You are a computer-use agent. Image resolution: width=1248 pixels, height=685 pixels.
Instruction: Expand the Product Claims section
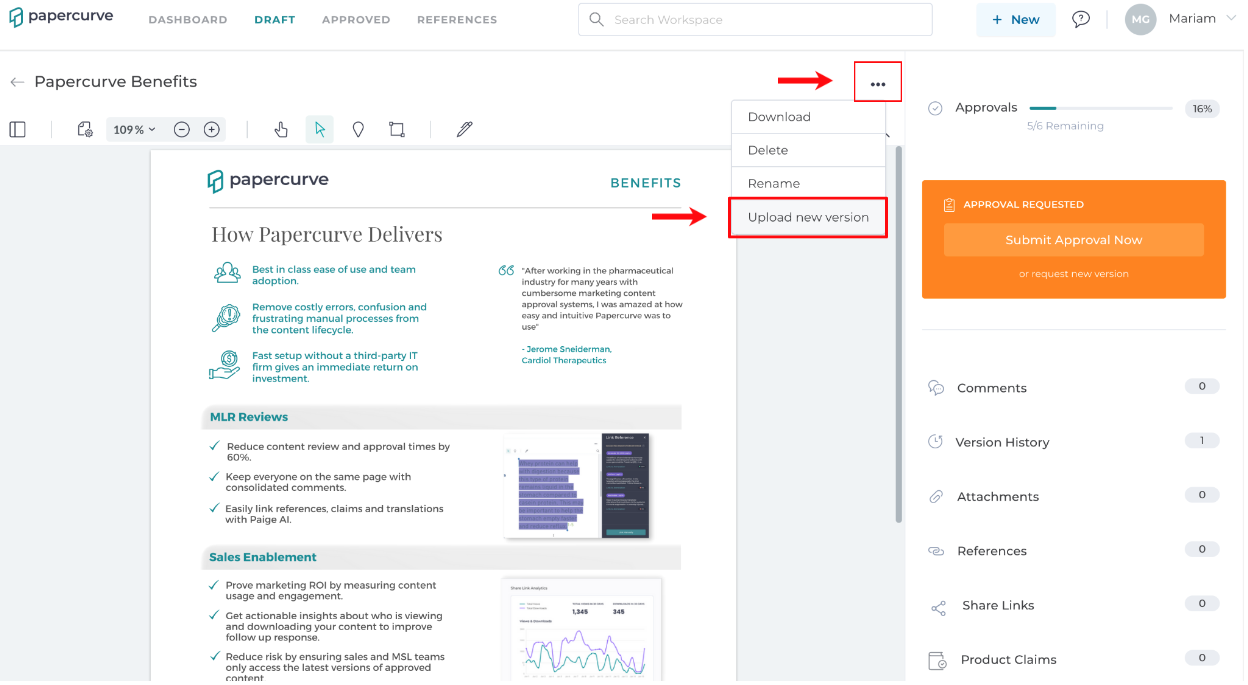coord(1074,659)
